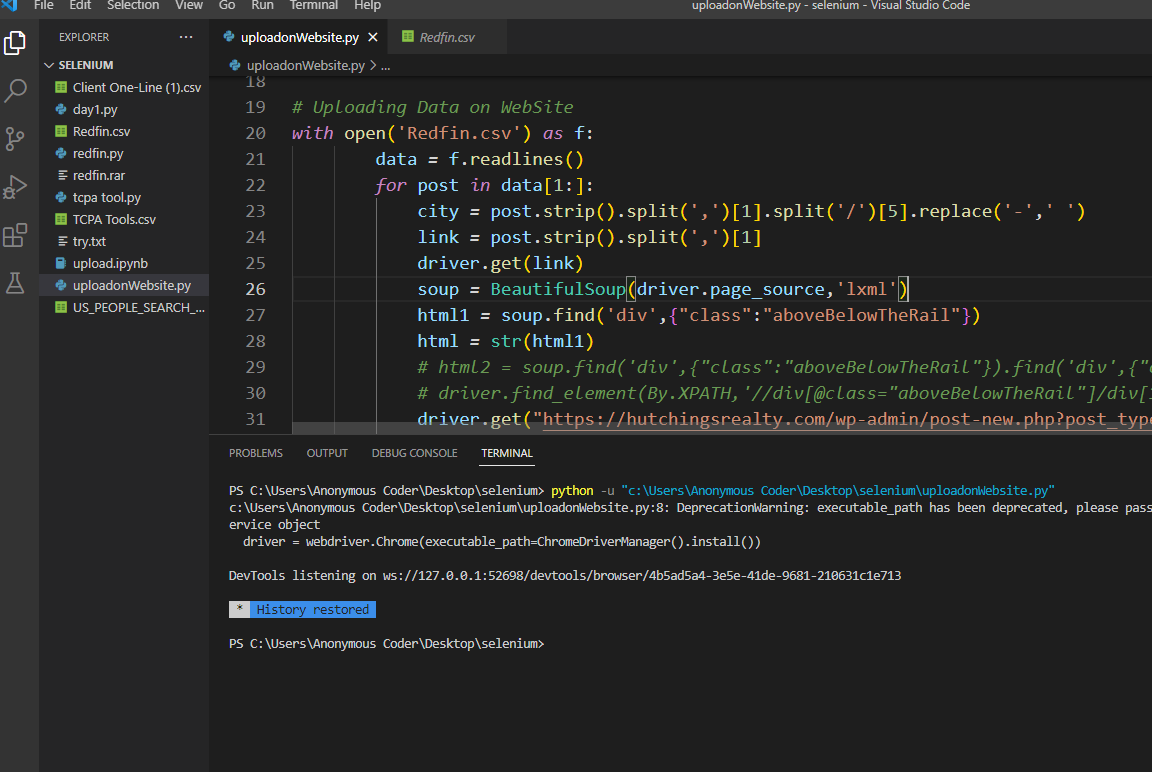The image size is (1152, 772).
Task: Expand the breadcrumb after uploadonWebsite.py
Action: point(386,65)
